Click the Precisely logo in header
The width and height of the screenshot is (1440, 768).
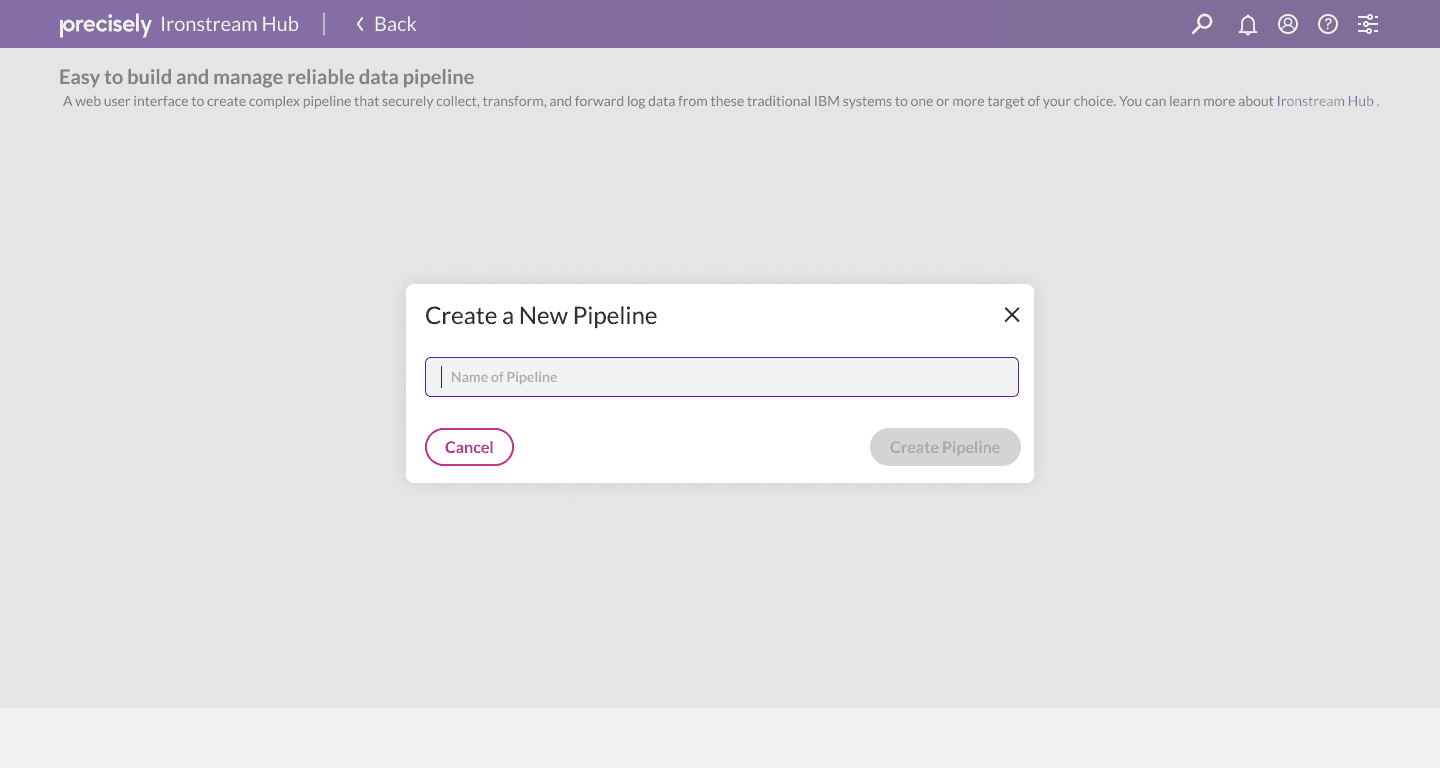tap(105, 24)
